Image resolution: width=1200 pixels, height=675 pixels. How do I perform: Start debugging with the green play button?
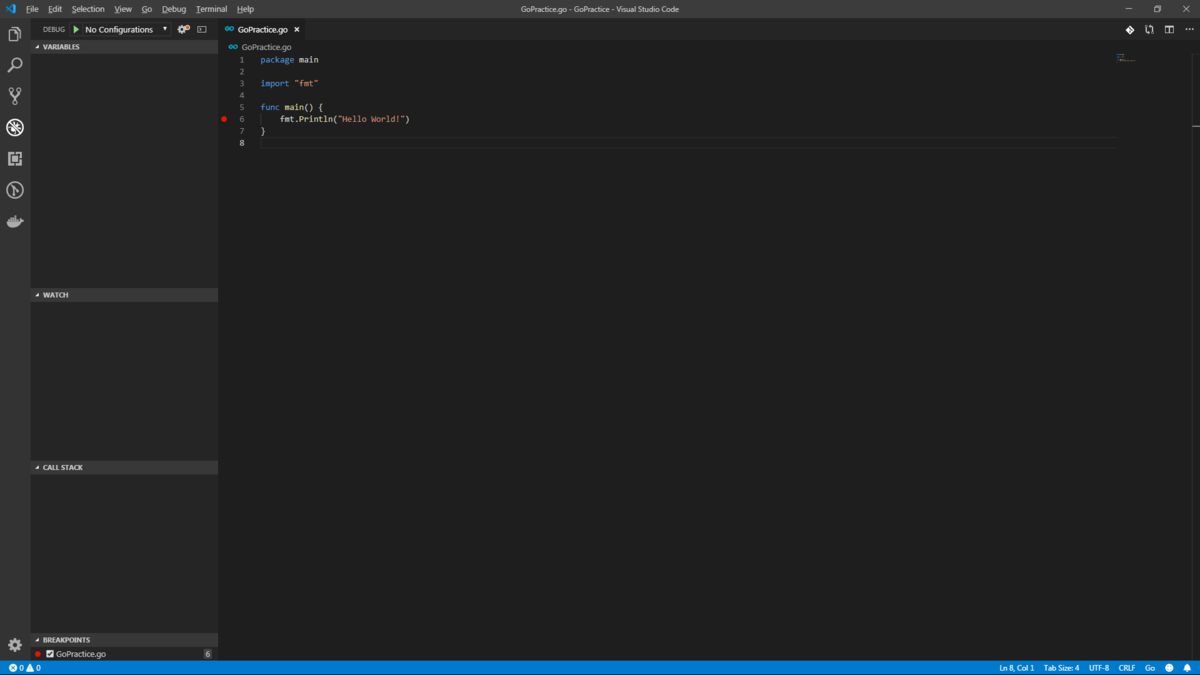click(x=76, y=29)
